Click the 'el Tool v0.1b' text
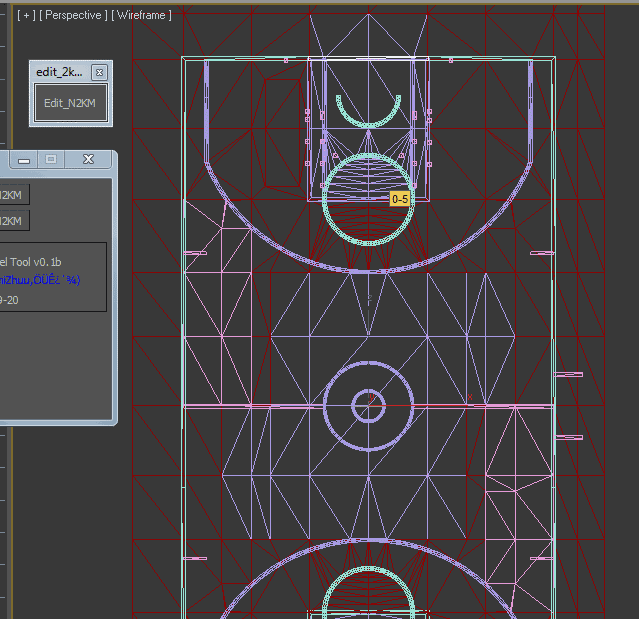Viewport: 639px width, 619px height. (x=31, y=262)
